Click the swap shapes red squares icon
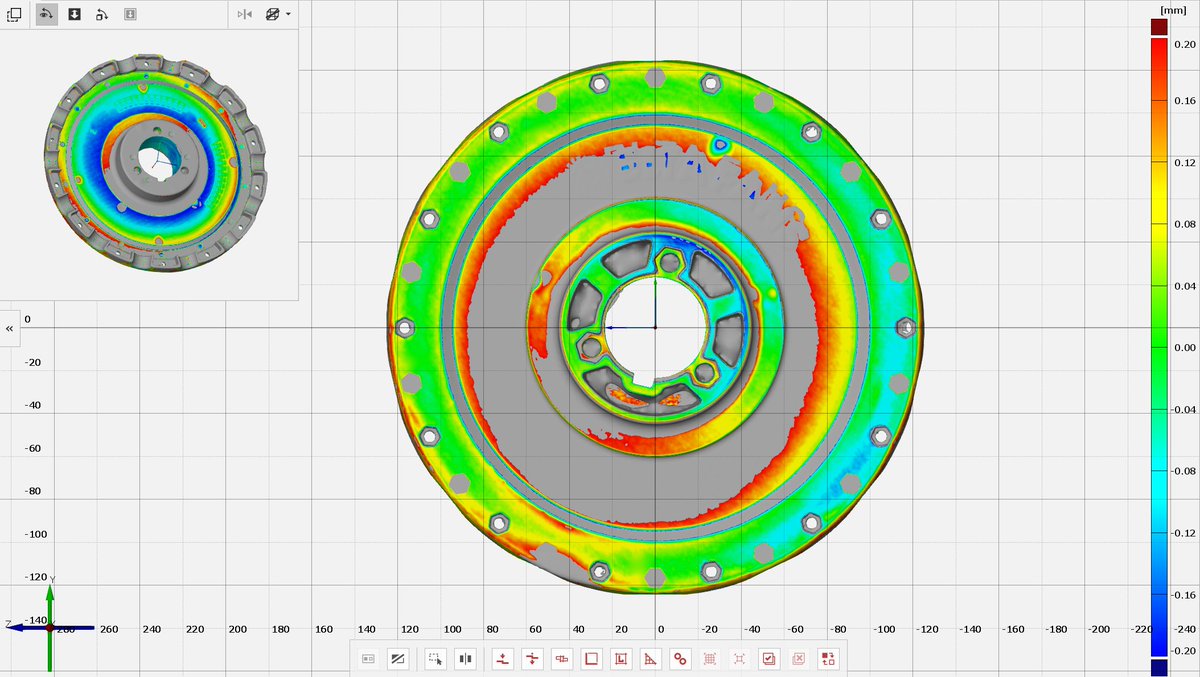The height and width of the screenshot is (677, 1200). [828, 659]
